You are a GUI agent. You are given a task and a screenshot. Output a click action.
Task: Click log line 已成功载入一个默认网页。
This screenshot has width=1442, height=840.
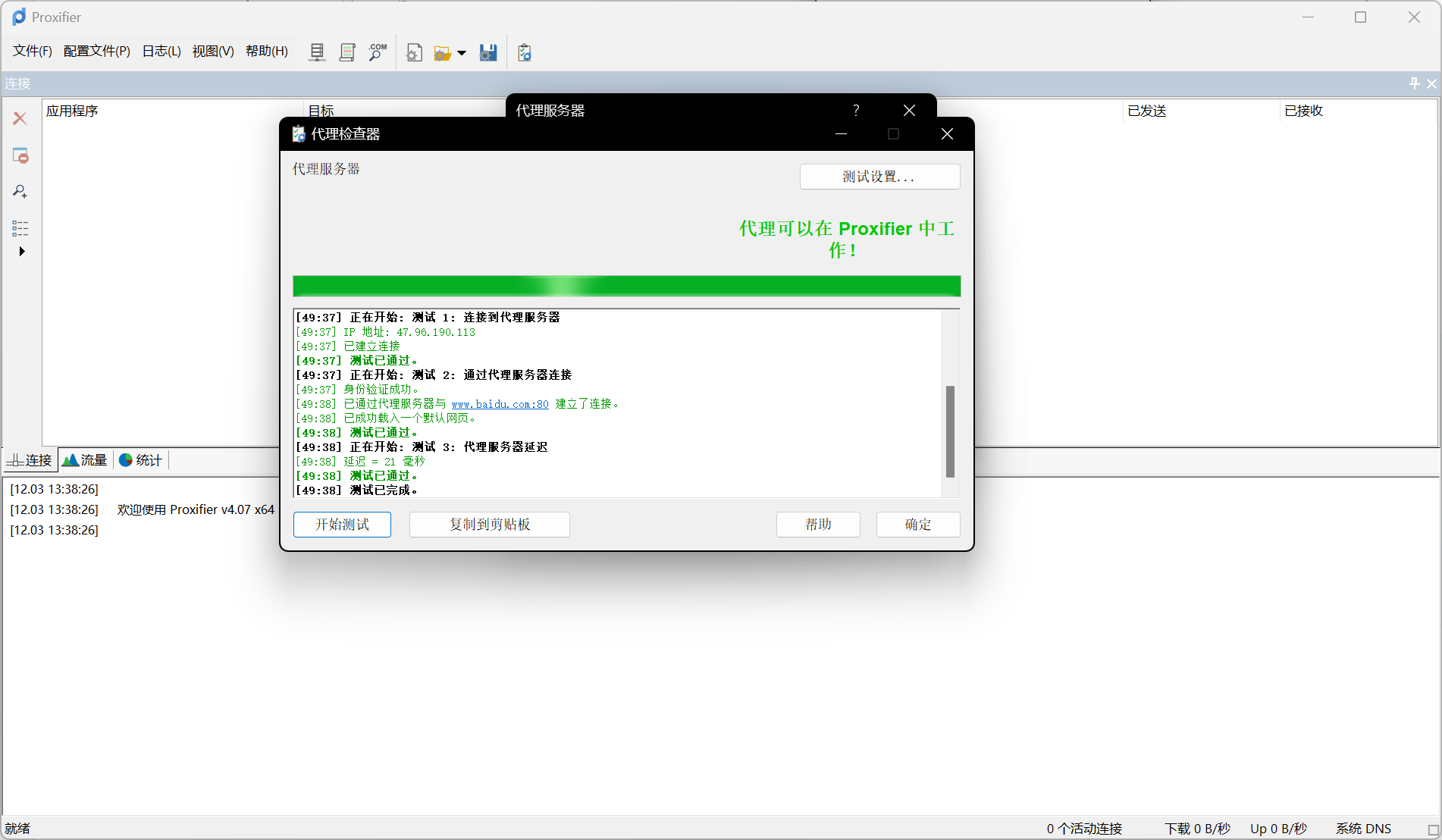(x=386, y=418)
